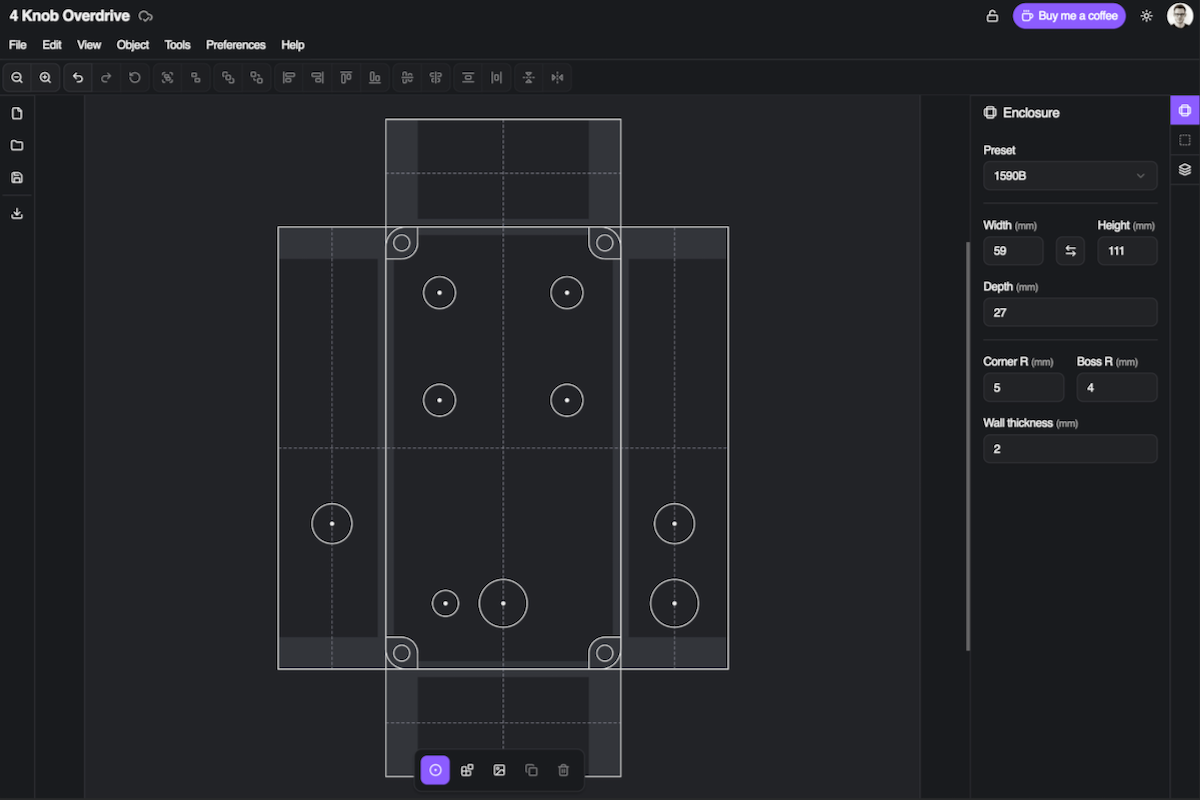Open the component library tool
The width and height of the screenshot is (1200, 800).
click(x=467, y=770)
